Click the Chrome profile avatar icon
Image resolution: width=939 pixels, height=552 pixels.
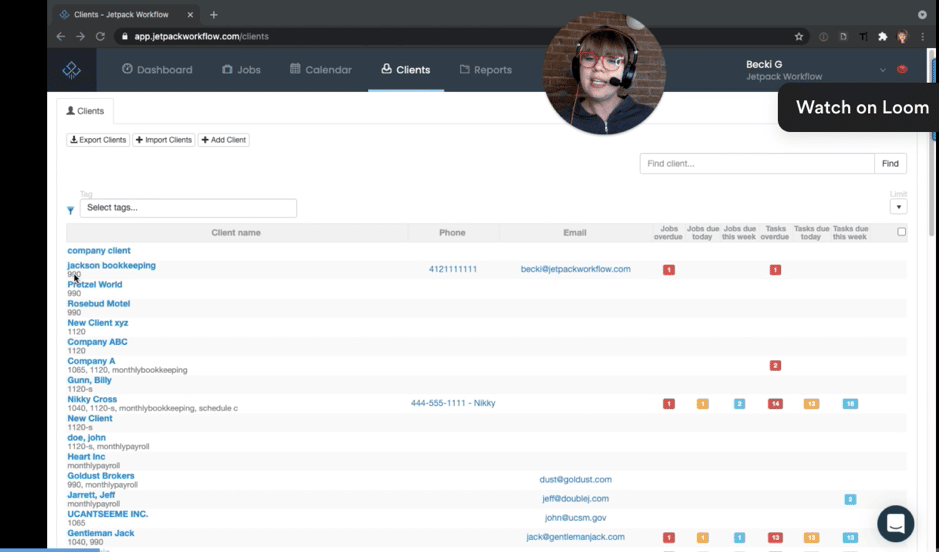pos(902,37)
